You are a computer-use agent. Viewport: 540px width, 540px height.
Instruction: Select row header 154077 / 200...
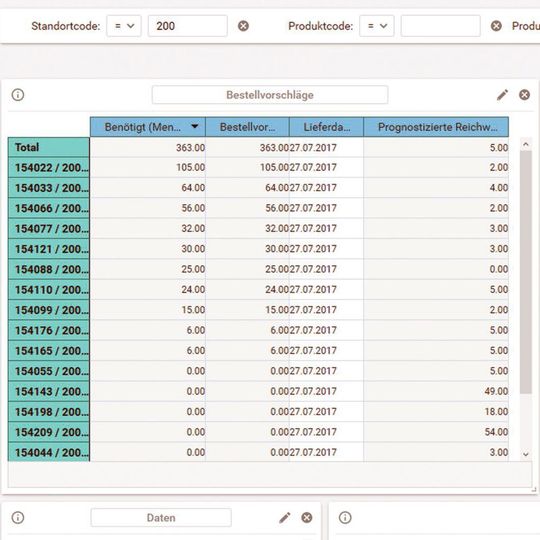pos(49,229)
